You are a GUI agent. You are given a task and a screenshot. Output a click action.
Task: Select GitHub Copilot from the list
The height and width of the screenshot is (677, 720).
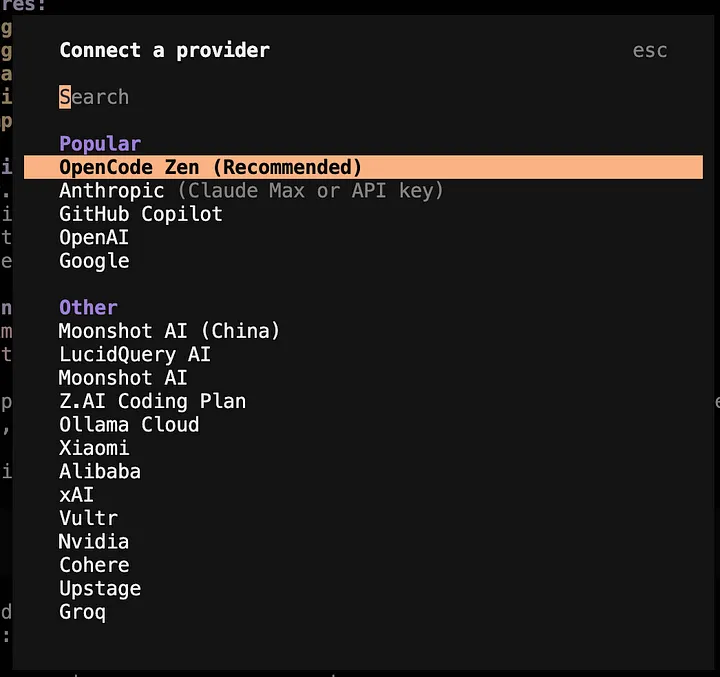[x=141, y=214]
